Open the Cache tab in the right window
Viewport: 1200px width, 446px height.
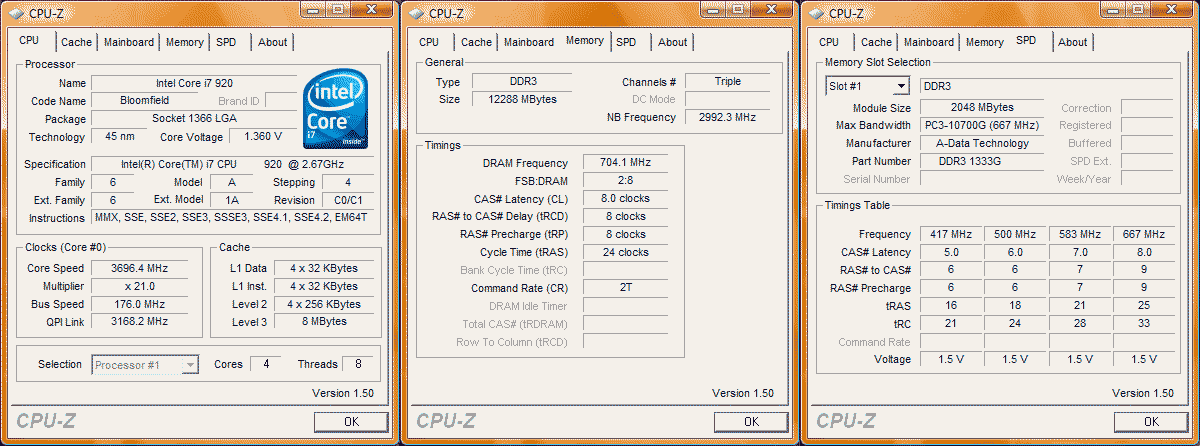(x=877, y=42)
